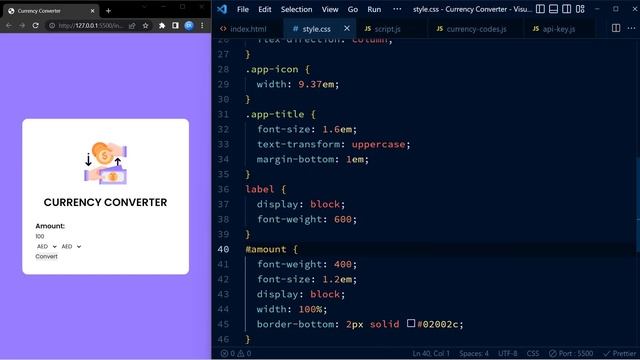Open the second AED currency dropdown
The width and height of the screenshot is (640, 360).
click(71, 247)
